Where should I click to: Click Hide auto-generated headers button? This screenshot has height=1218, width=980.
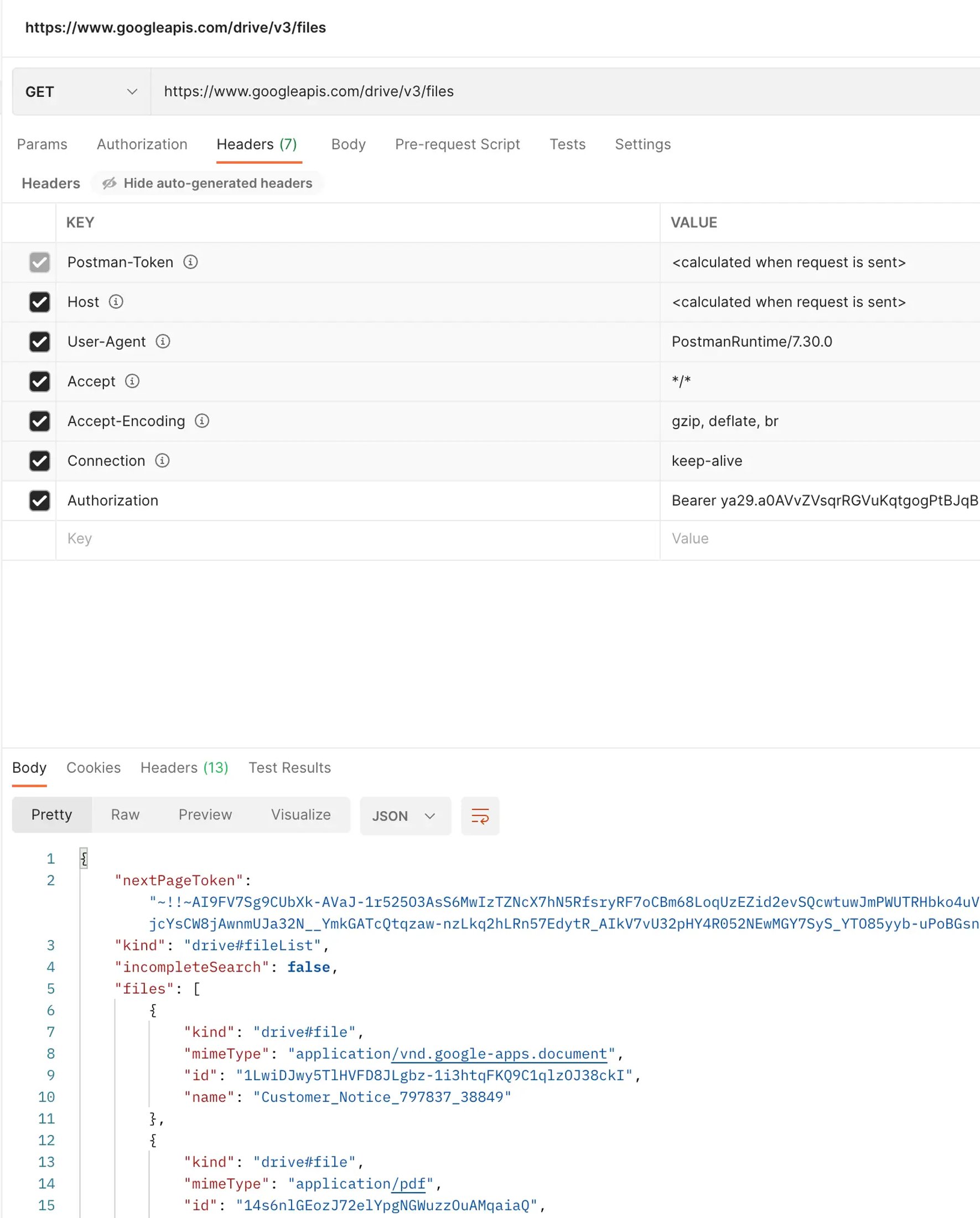(207, 183)
